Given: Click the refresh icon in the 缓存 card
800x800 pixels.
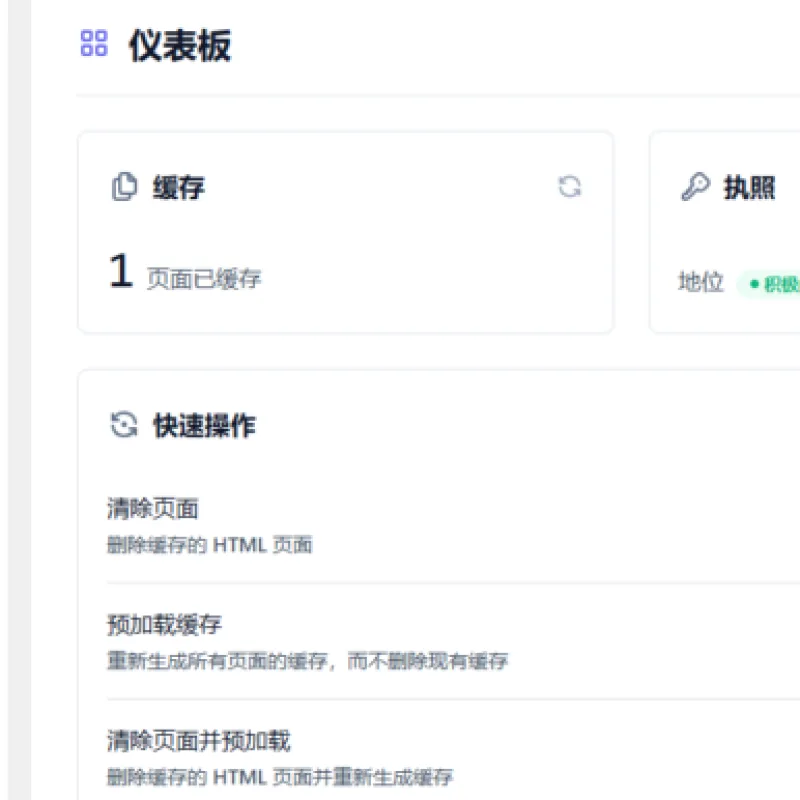Looking at the screenshot, I should pos(569,186).
